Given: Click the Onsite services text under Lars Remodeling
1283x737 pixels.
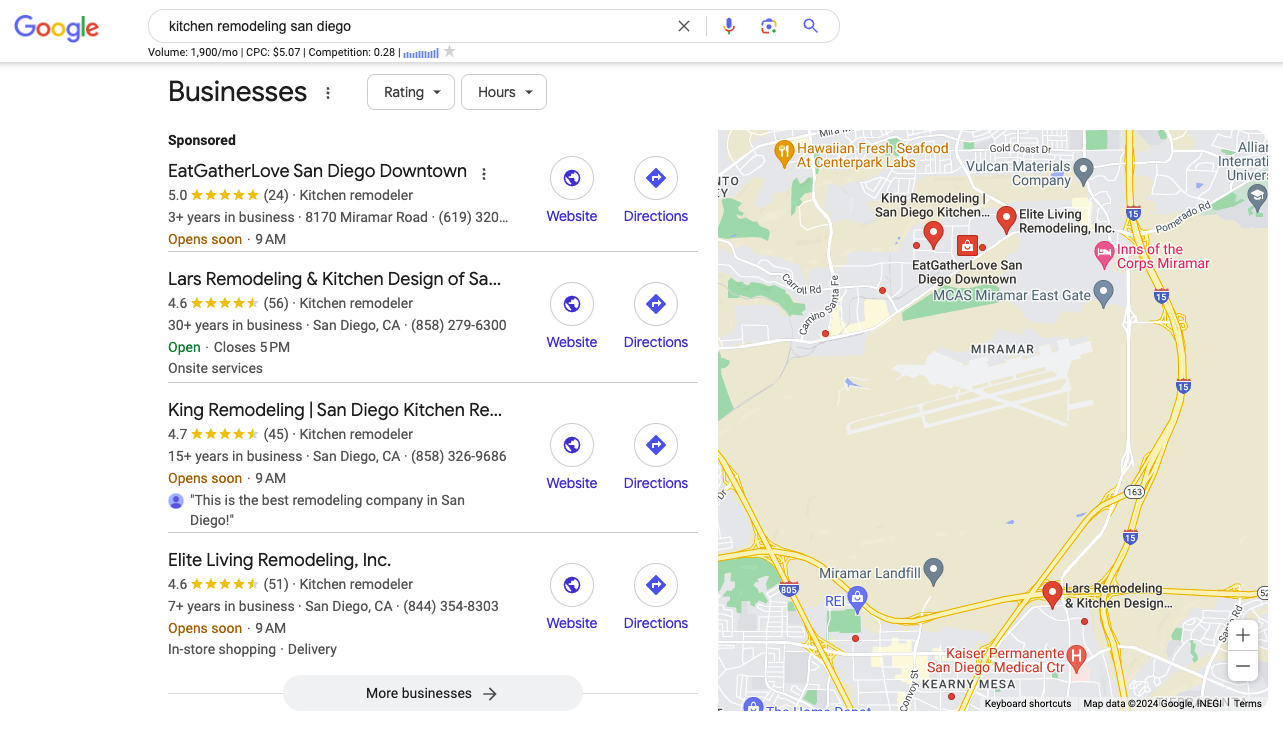Looking at the screenshot, I should point(215,368).
